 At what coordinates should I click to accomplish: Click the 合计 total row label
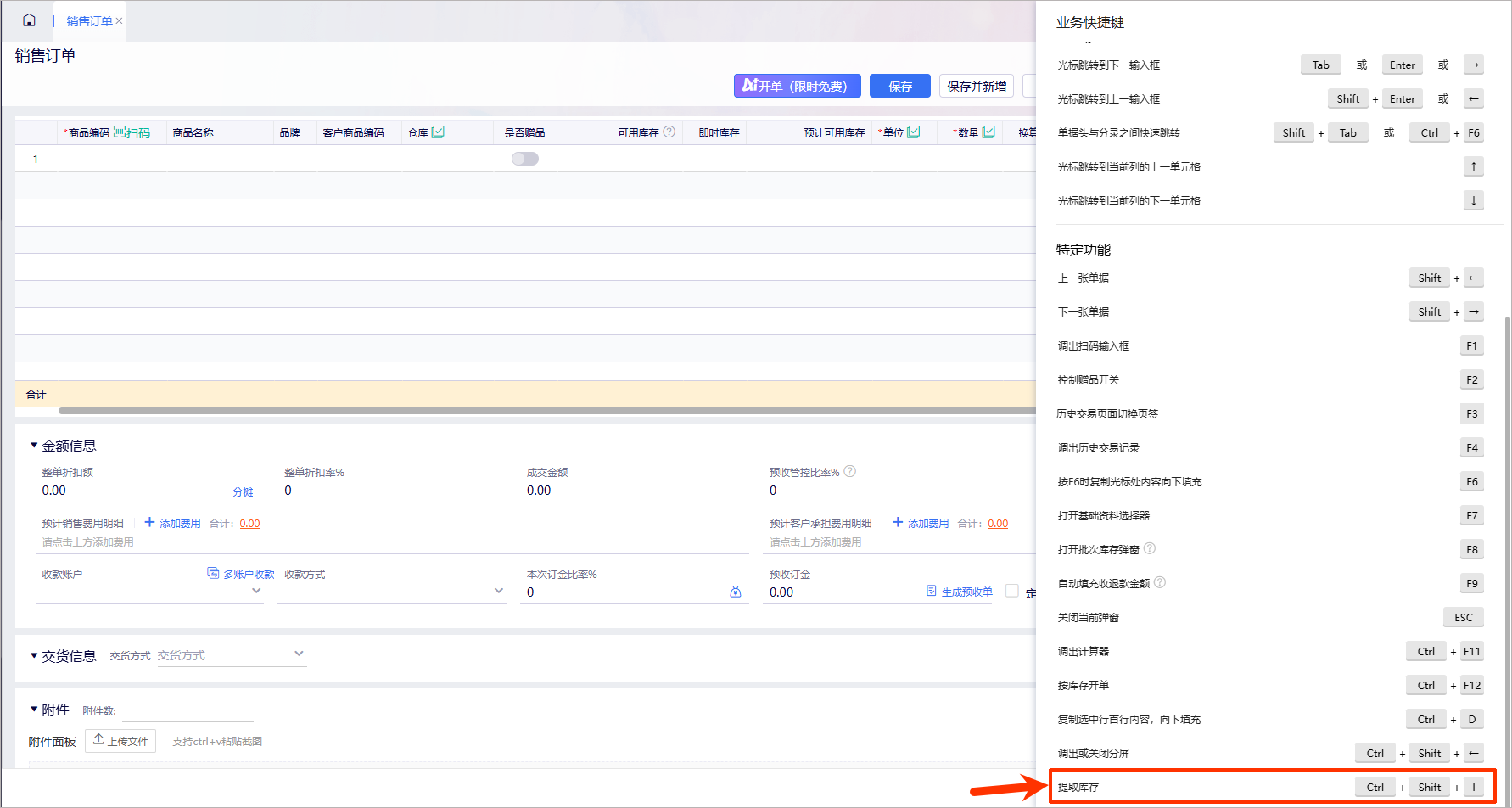point(36,394)
